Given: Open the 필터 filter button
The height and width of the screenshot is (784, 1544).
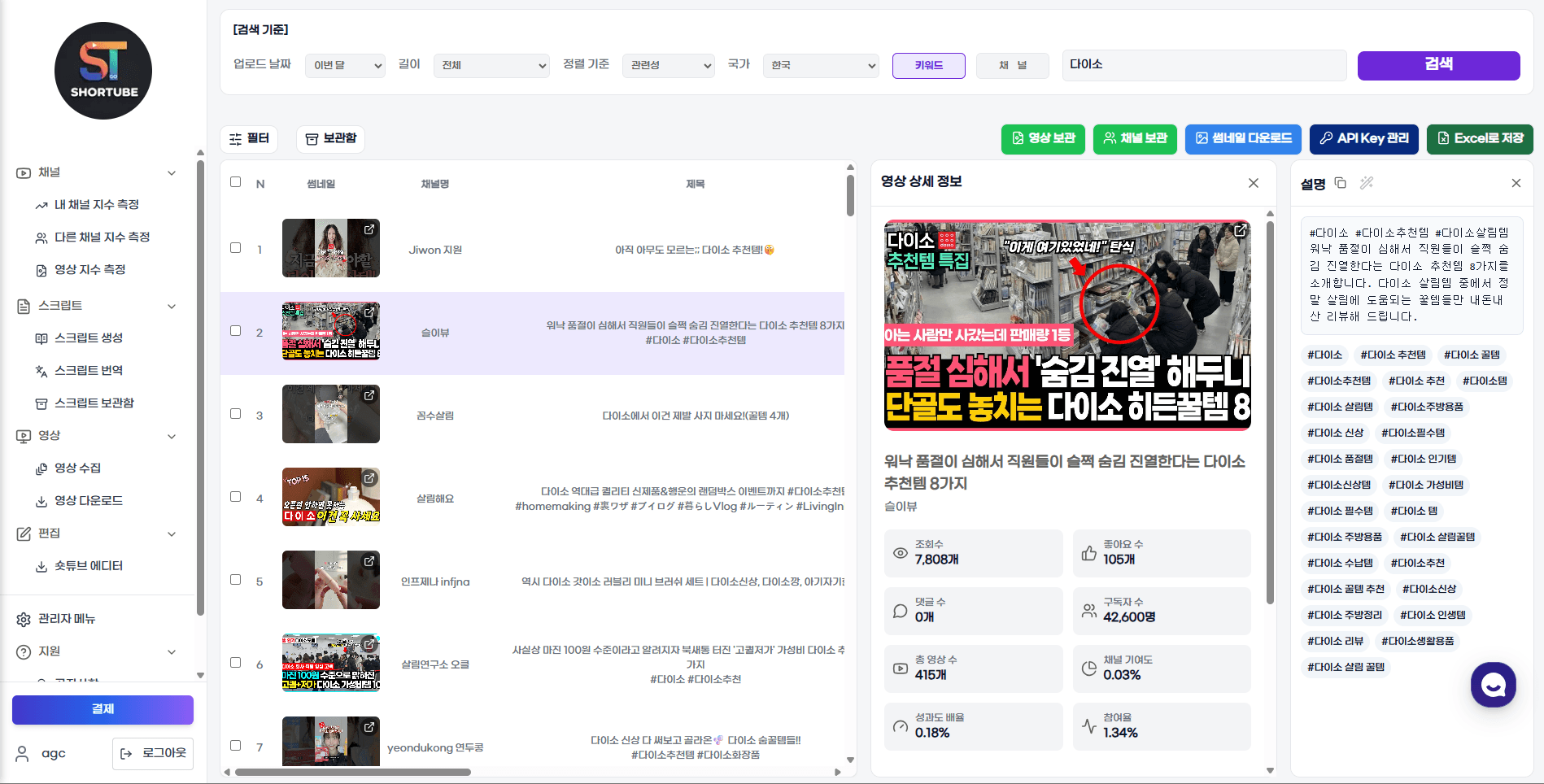Looking at the screenshot, I should tap(249, 139).
